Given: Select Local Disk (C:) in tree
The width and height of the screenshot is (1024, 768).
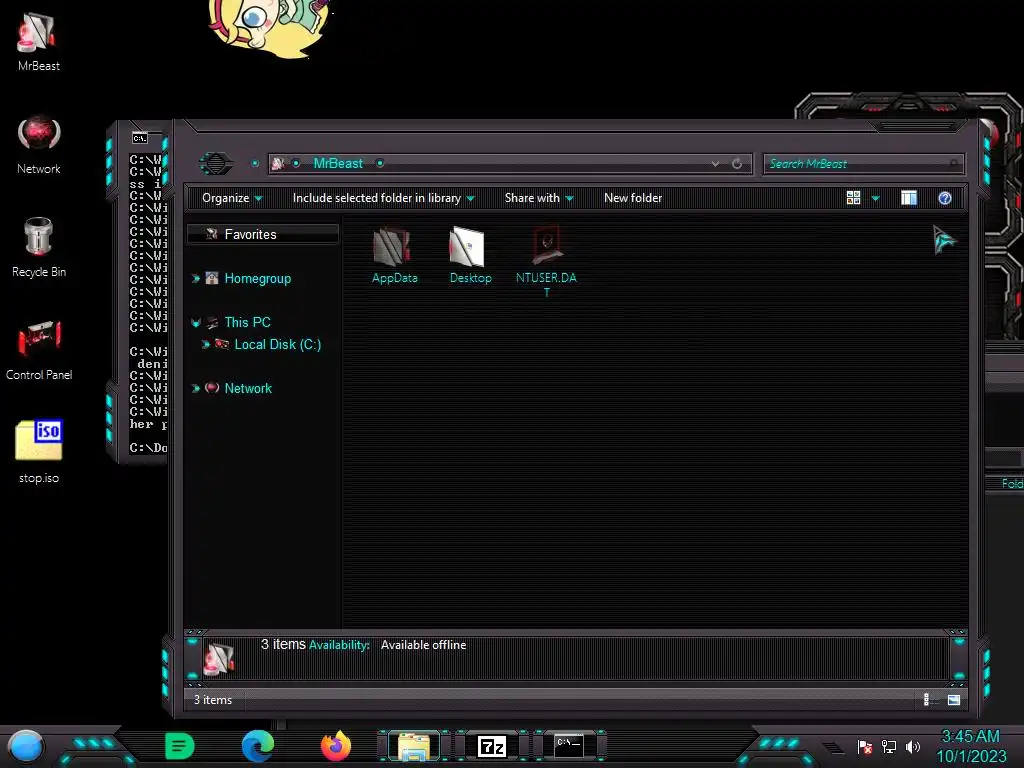Looking at the screenshot, I should [x=278, y=344].
